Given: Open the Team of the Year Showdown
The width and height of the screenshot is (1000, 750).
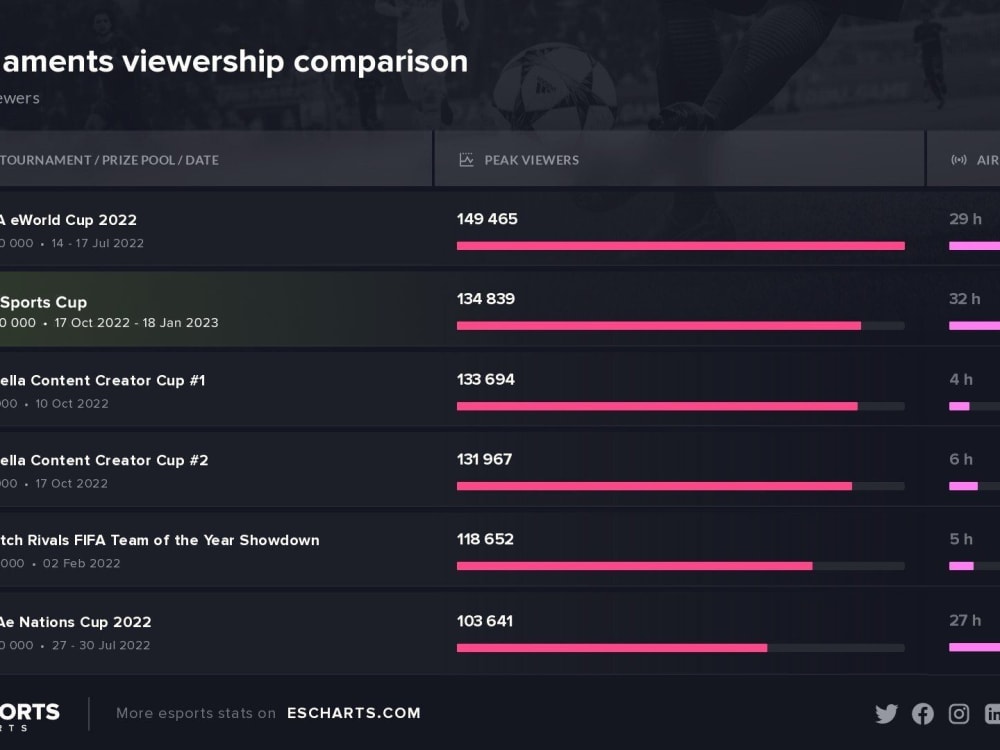Looking at the screenshot, I should [159, 540].
